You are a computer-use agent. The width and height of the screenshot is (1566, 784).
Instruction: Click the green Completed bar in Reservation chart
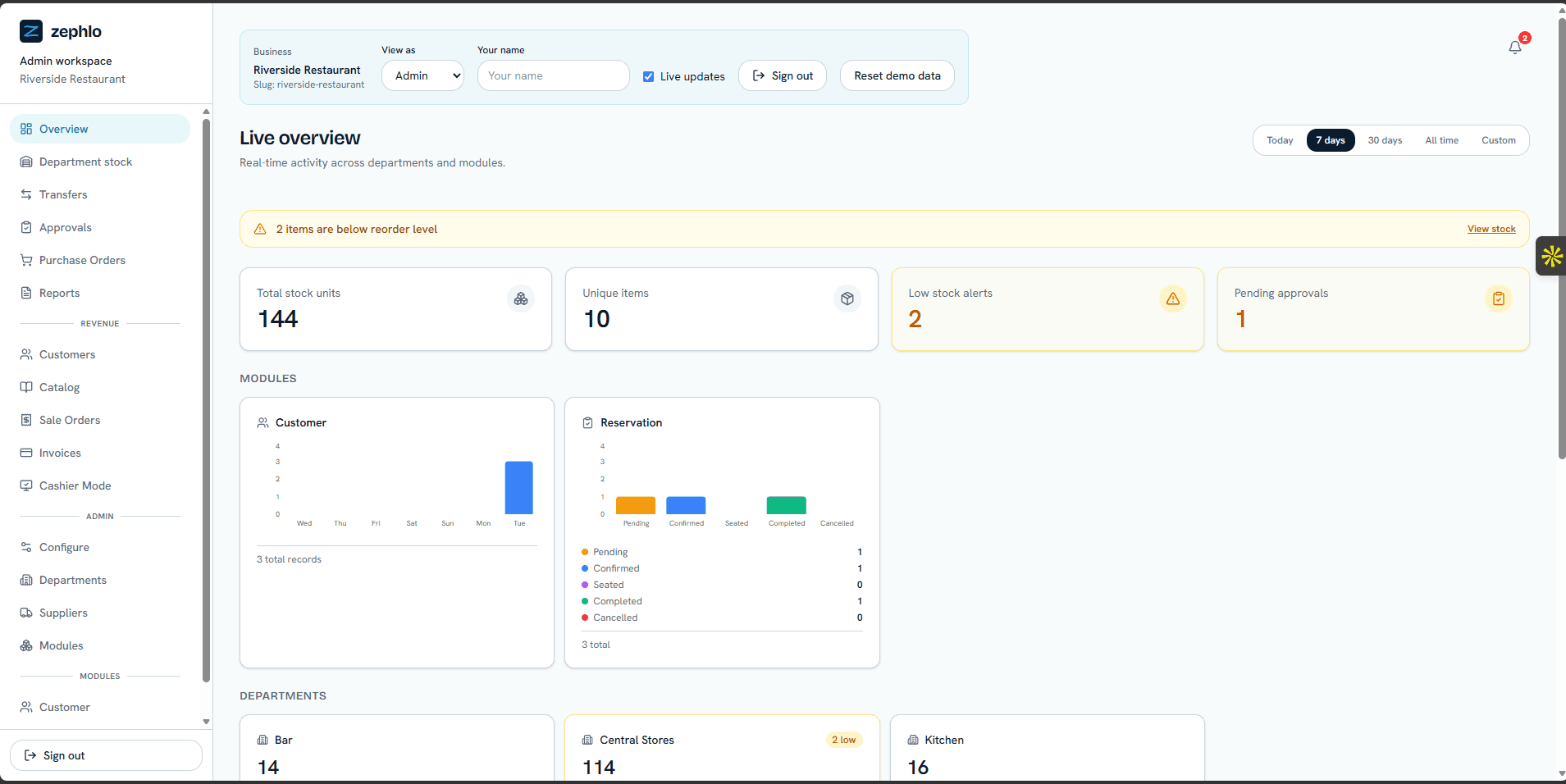pos(786,505)
